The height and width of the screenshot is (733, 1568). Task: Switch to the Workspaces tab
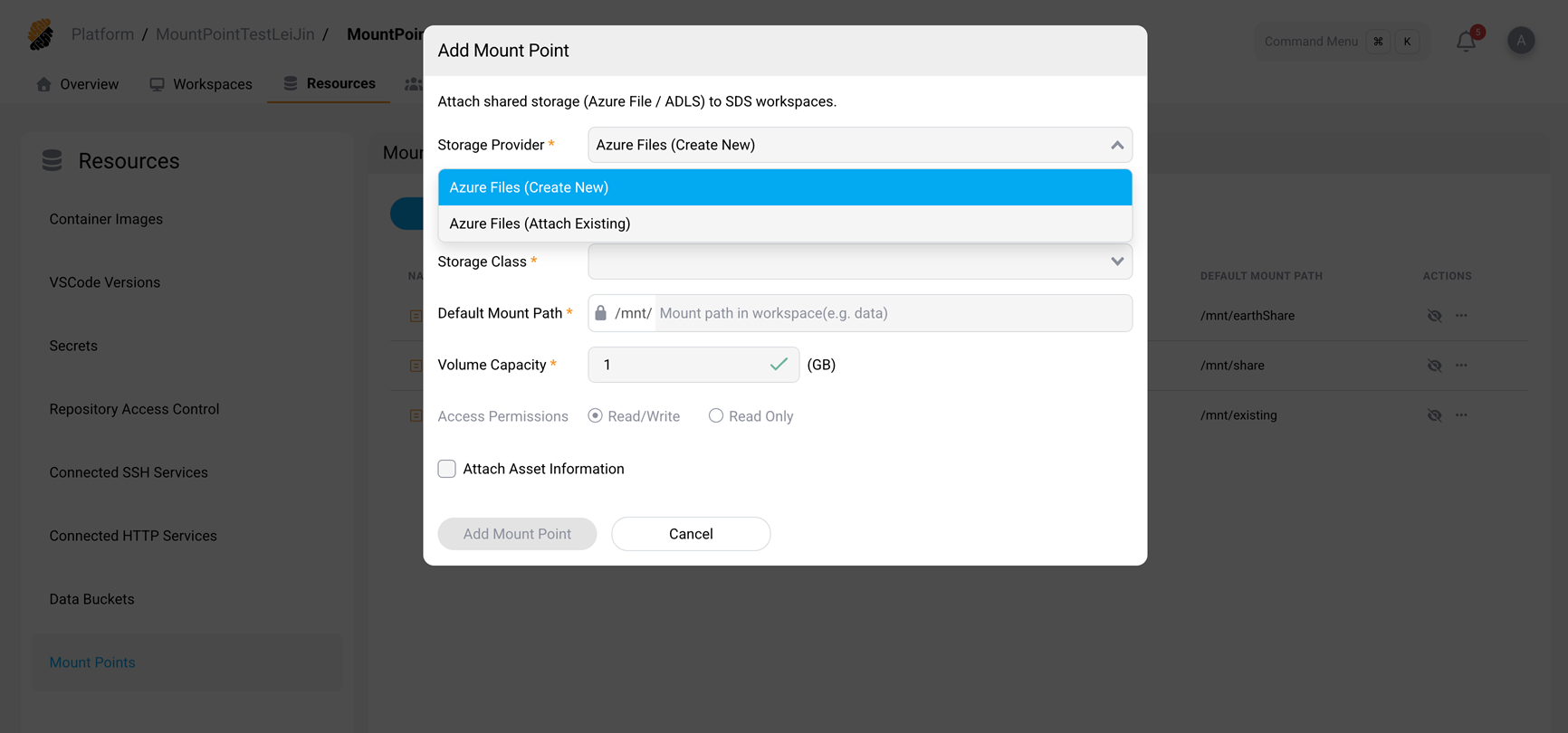[x=201, y=84]
